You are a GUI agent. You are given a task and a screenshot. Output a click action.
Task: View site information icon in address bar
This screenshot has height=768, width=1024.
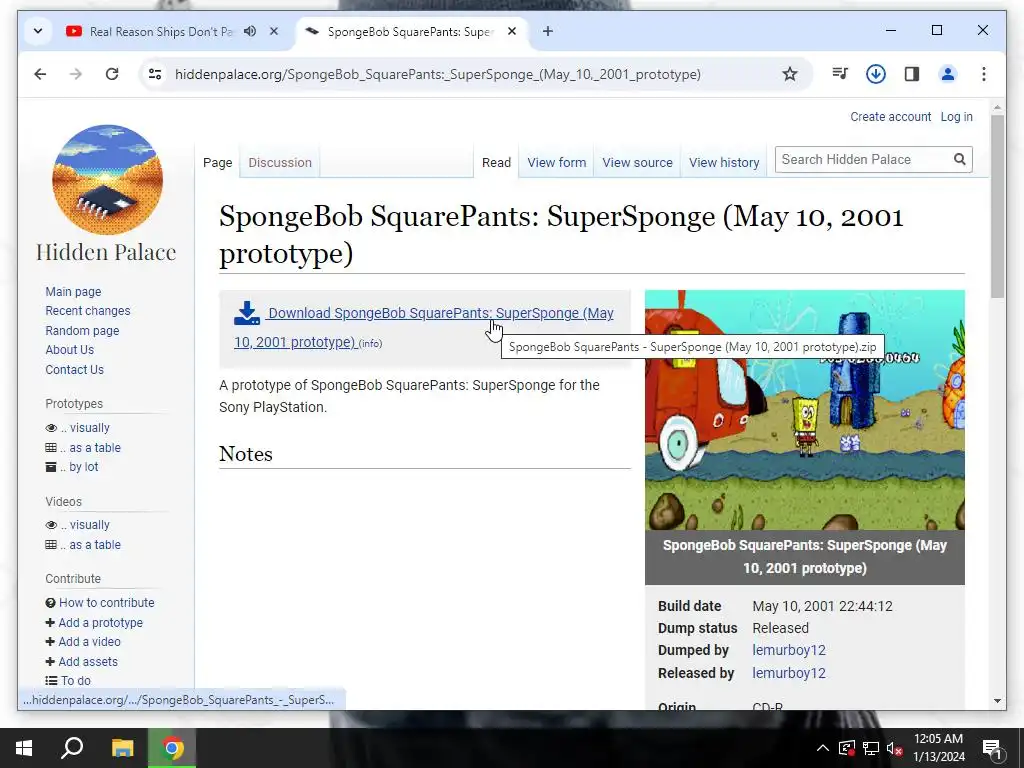(x=155, y=74)
